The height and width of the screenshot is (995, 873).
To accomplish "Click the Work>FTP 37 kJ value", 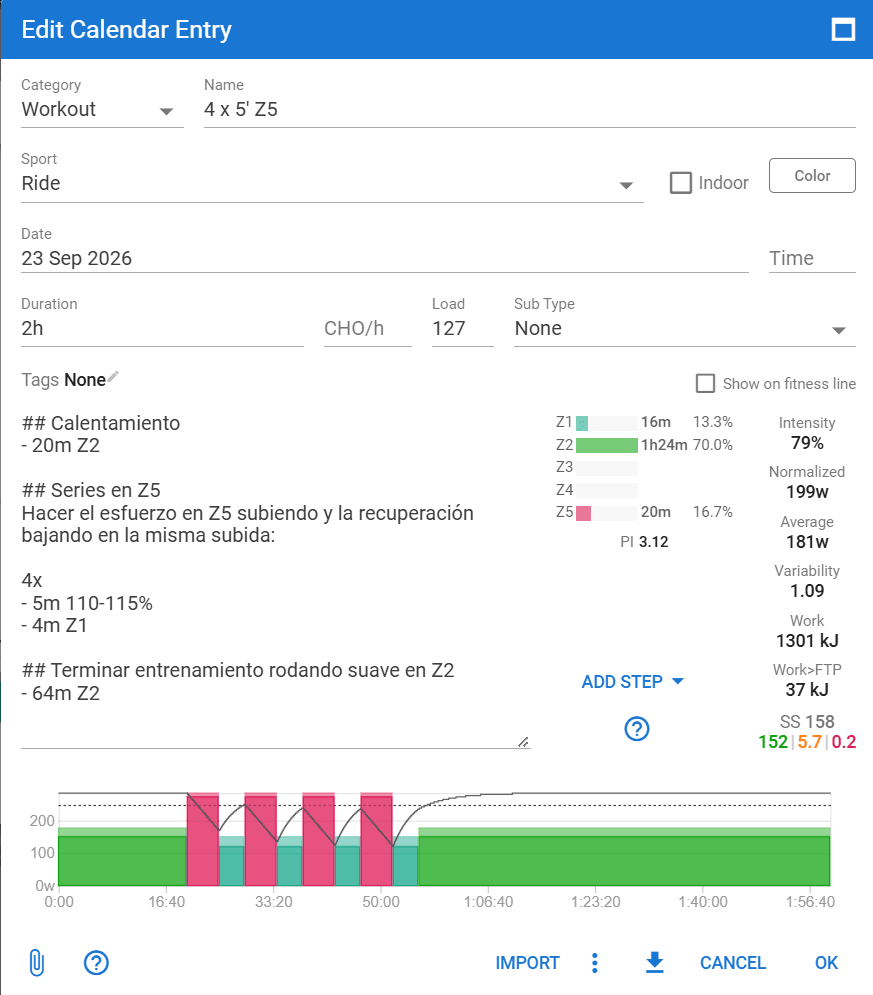I will [x=807, y=690].
